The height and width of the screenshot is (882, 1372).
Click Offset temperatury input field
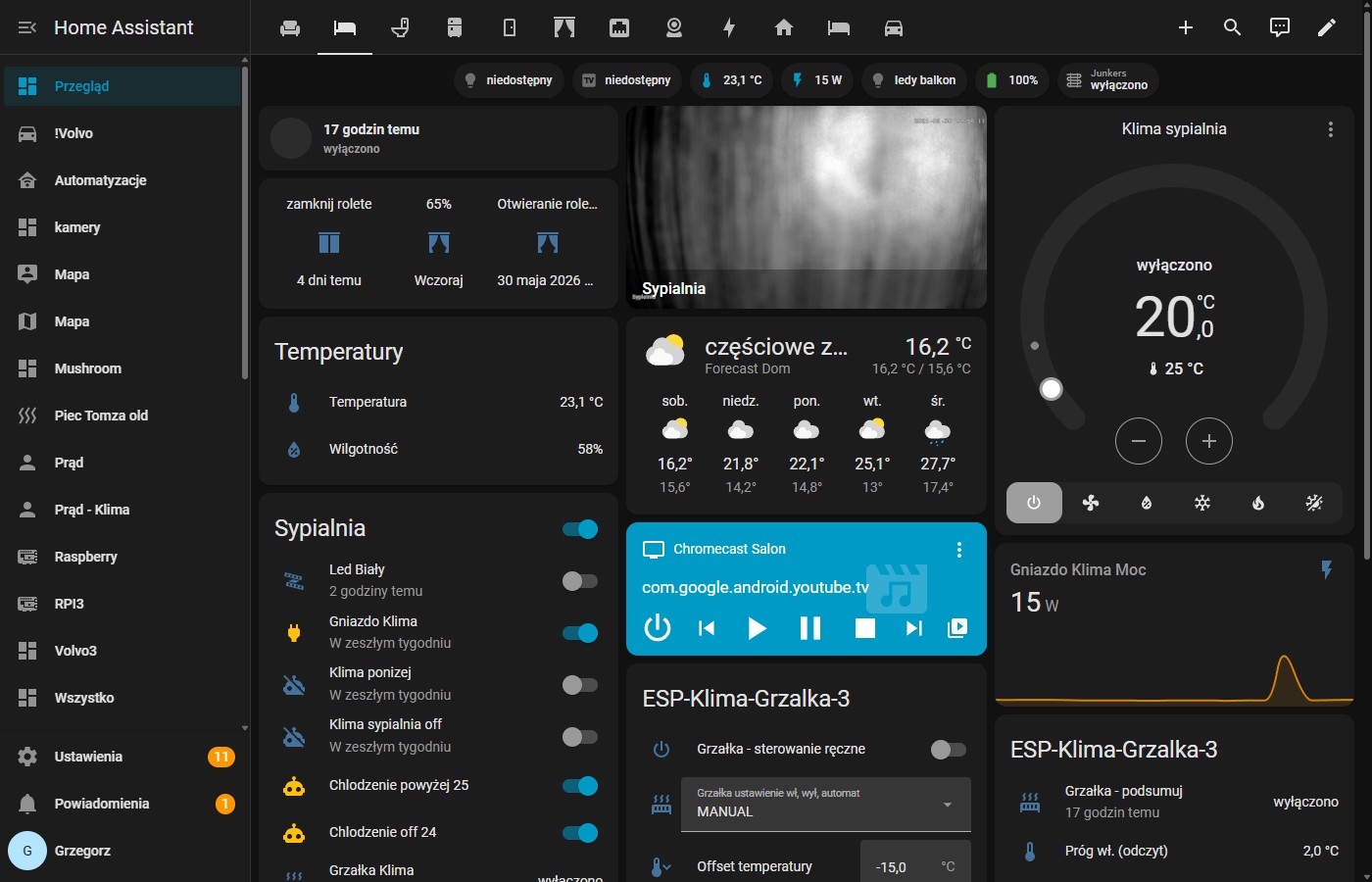point(915,863)
